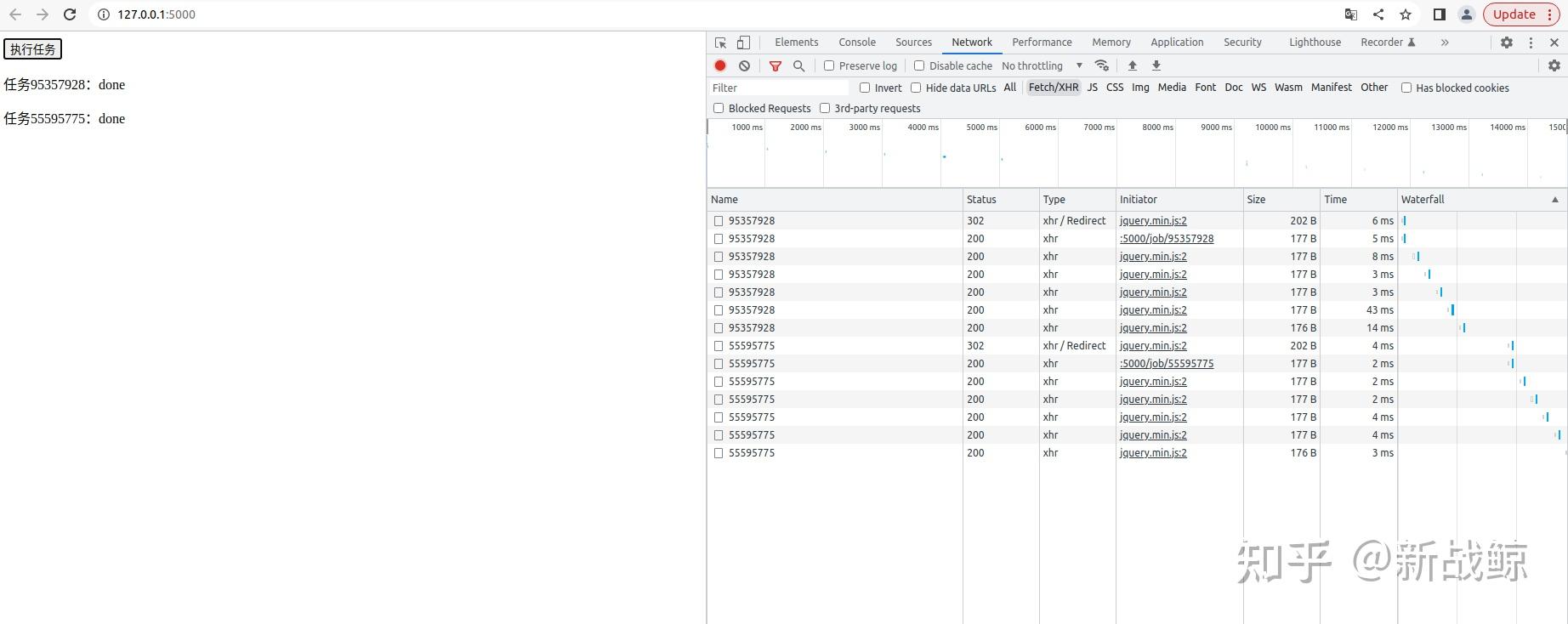Screen dimensions: 1568x624
Task: Open search in the Network panel
Action: coord(798,65)
